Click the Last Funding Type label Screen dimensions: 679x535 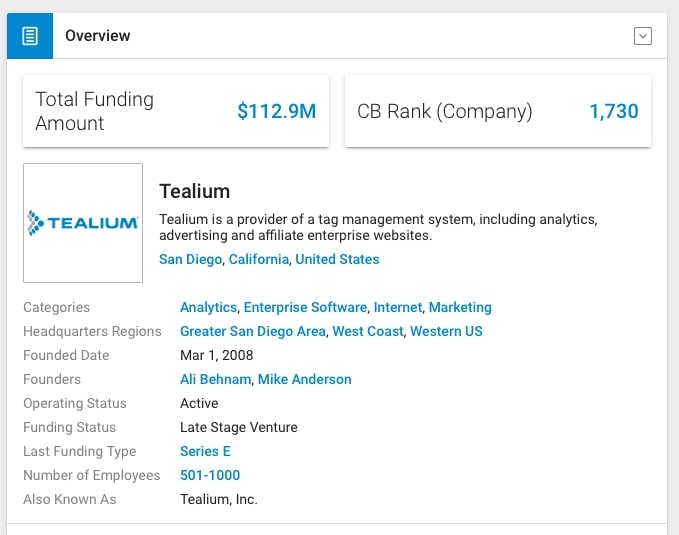(80, 451)
